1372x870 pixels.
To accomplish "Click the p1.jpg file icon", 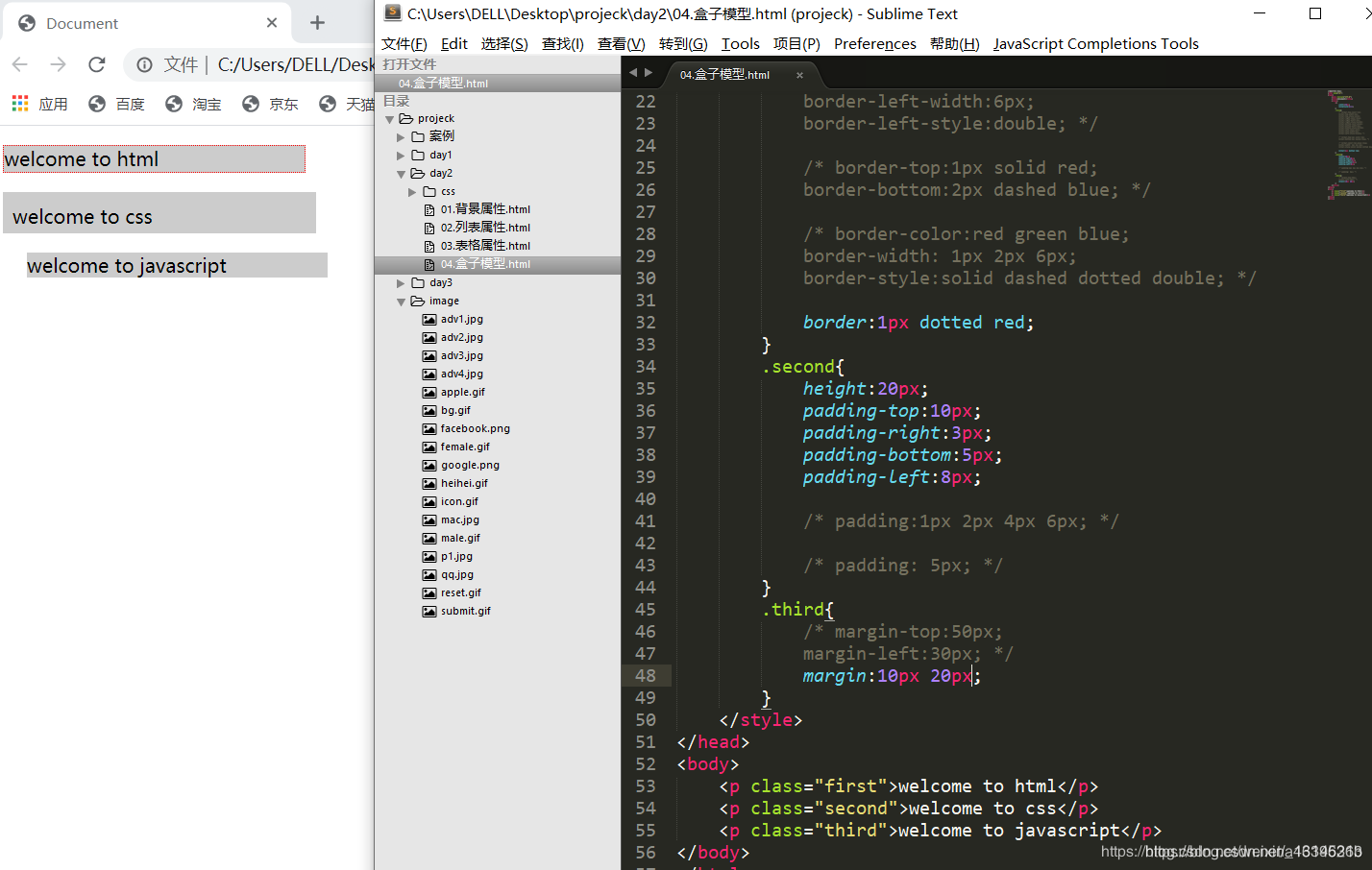I will [x=429, y=557].
